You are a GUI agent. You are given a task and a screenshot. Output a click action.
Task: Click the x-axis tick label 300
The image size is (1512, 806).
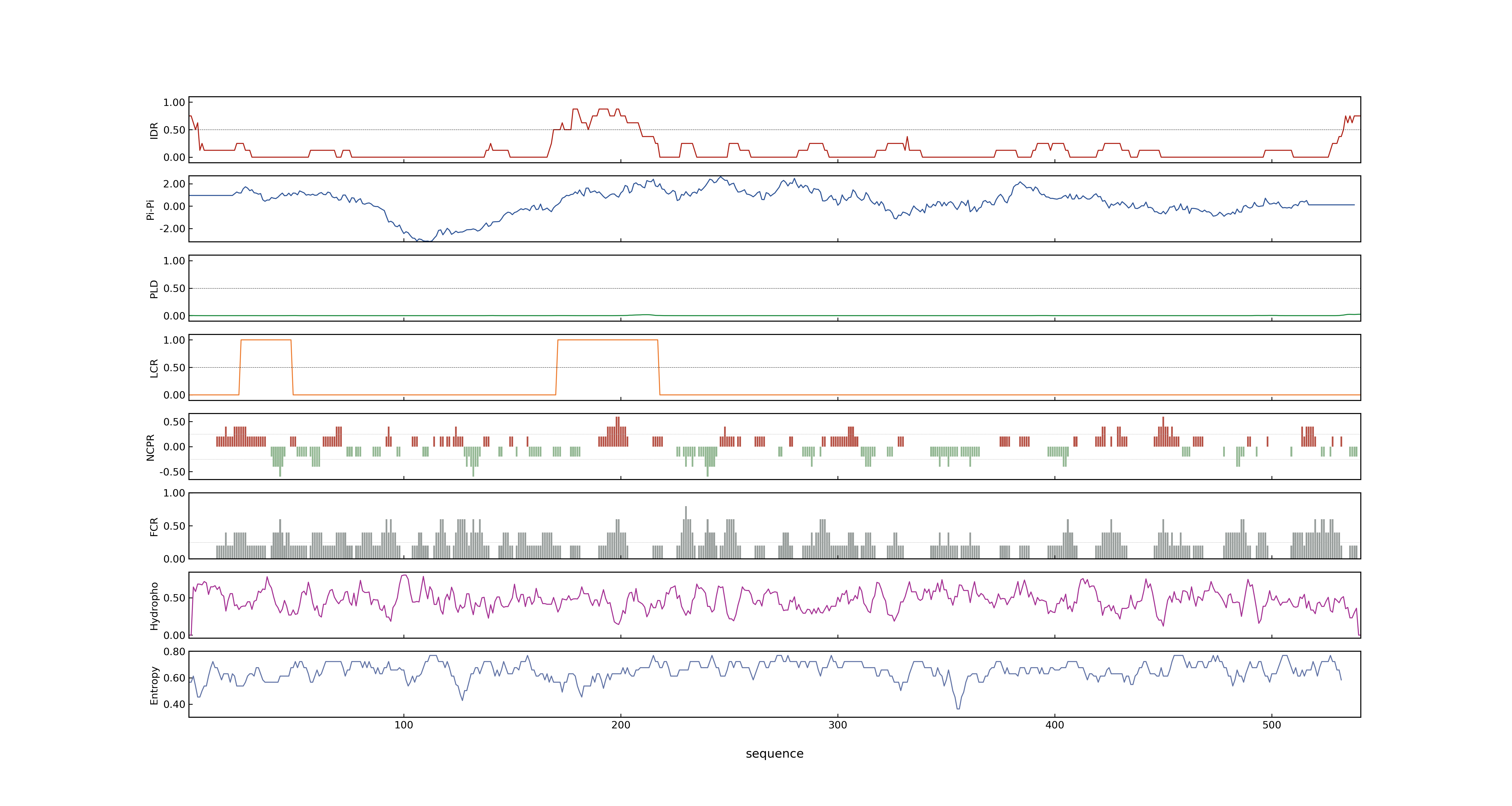(x=838, y=725)
